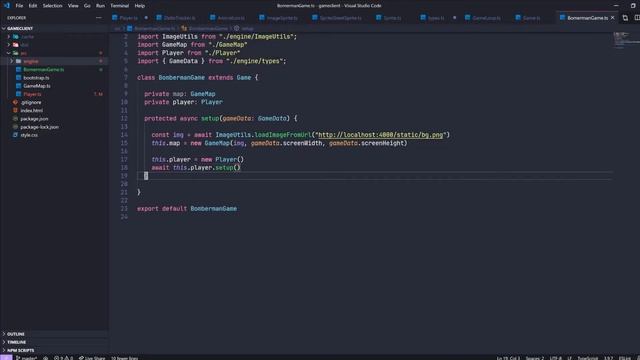Change the TypeScript language mode
Image resolution: width=640 pixels, height=360 pixels.
(x=587, y=358)
